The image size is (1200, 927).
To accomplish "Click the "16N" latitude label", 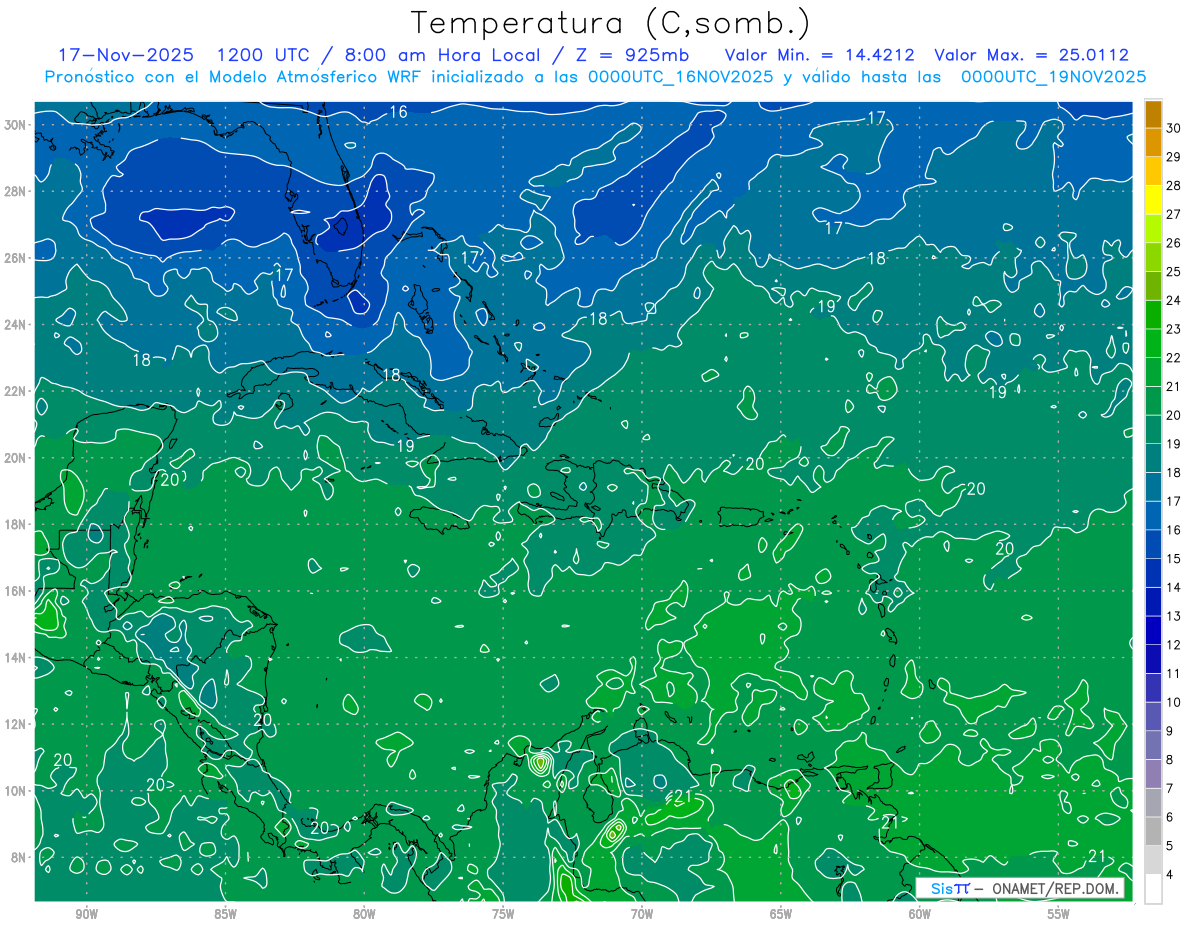I will [16, 591].
